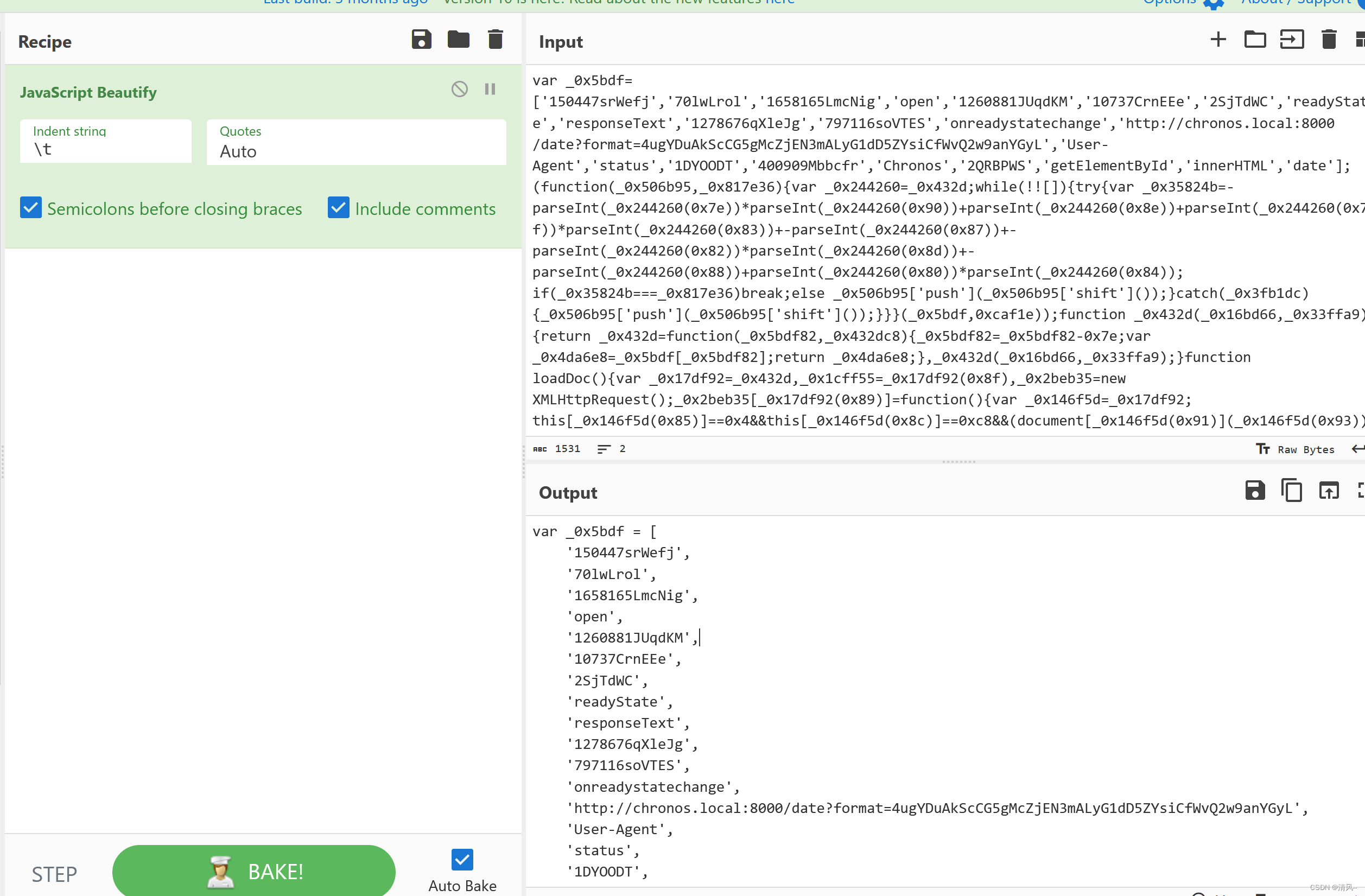
Task: Load a recipe using folder icon
Action: [x=458, y=40]
